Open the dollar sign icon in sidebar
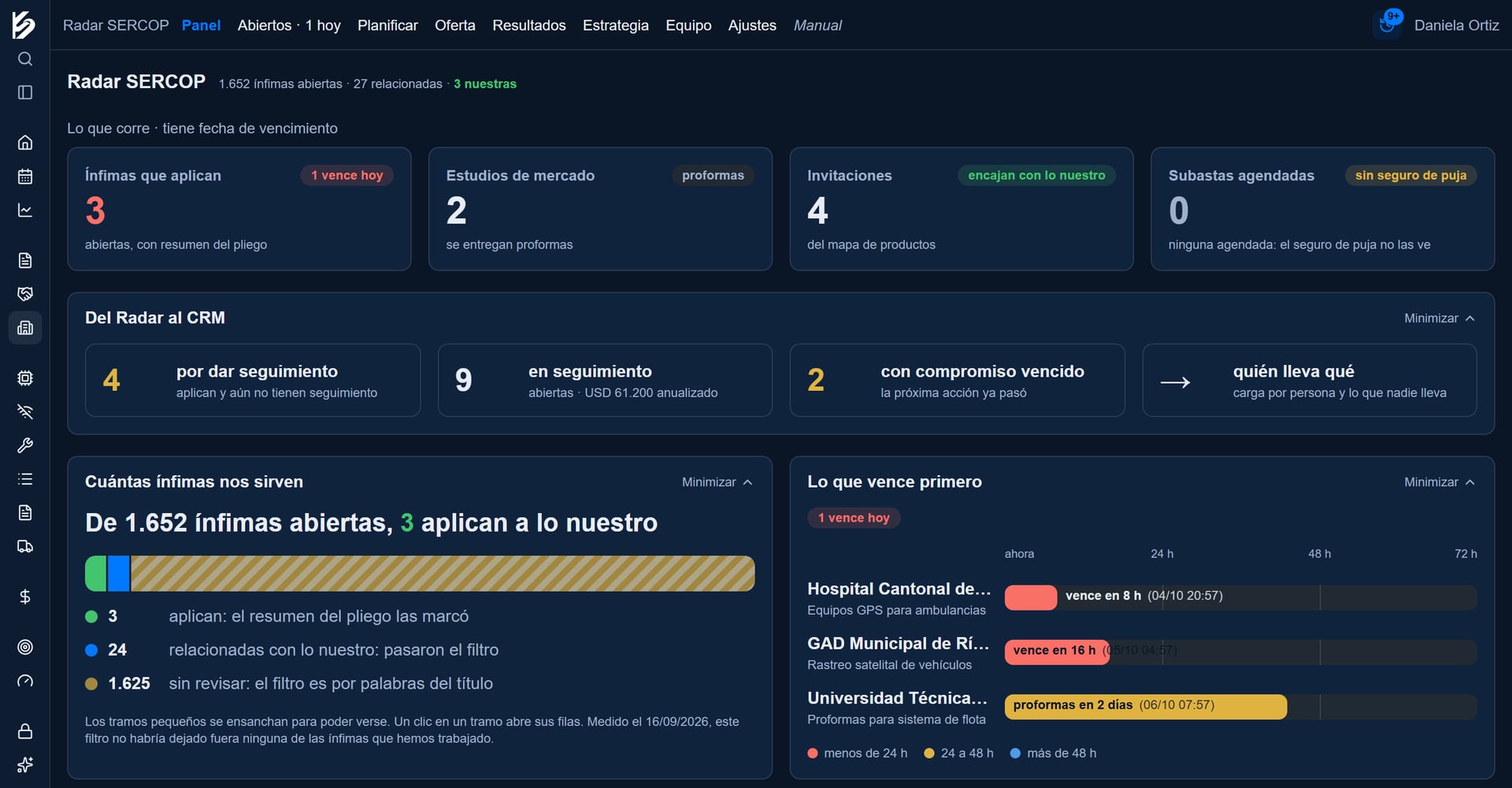The height and width of the screenshot is (788, 1512). [x=25, y=597]
